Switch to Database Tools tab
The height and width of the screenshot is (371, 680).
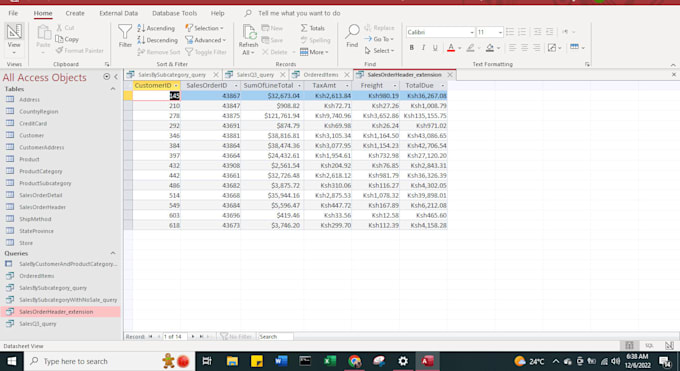[x=174, y=13]
